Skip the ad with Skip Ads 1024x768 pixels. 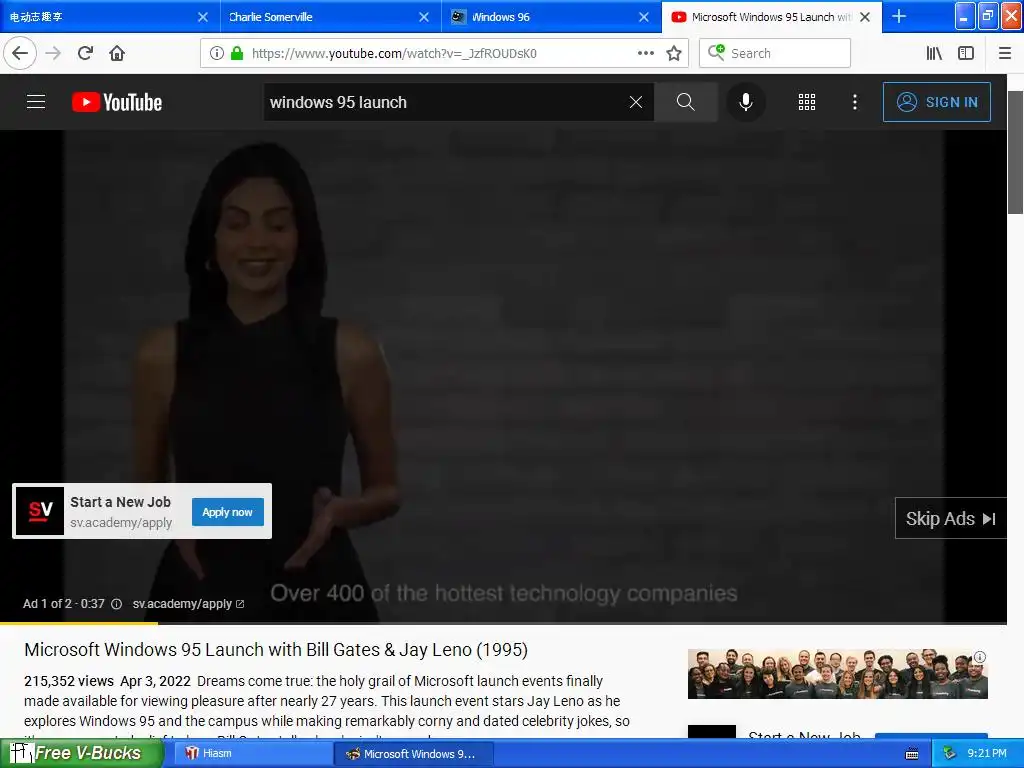(950, 519)
